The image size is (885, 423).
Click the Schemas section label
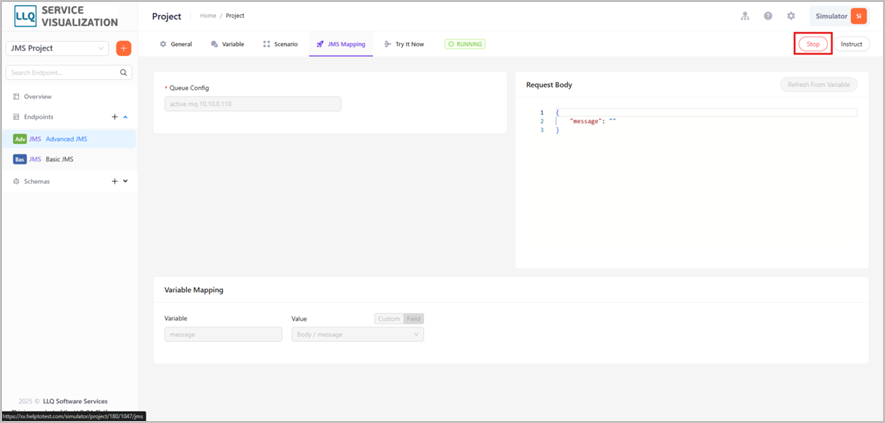point(37,182)
